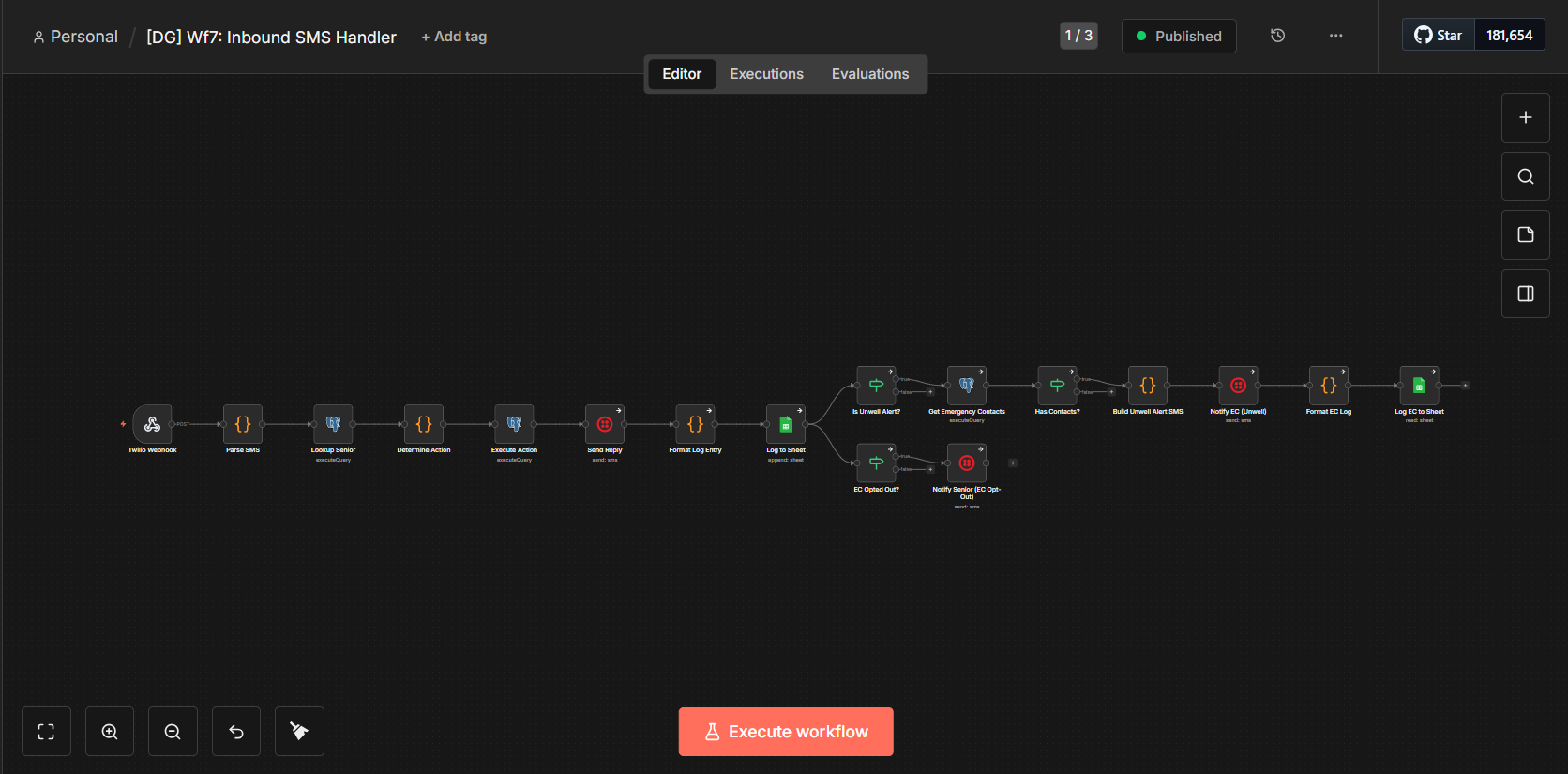Open the Evaluations tab
The width and height of the screenshot is (1568, 774).
(x=869, y=74)
